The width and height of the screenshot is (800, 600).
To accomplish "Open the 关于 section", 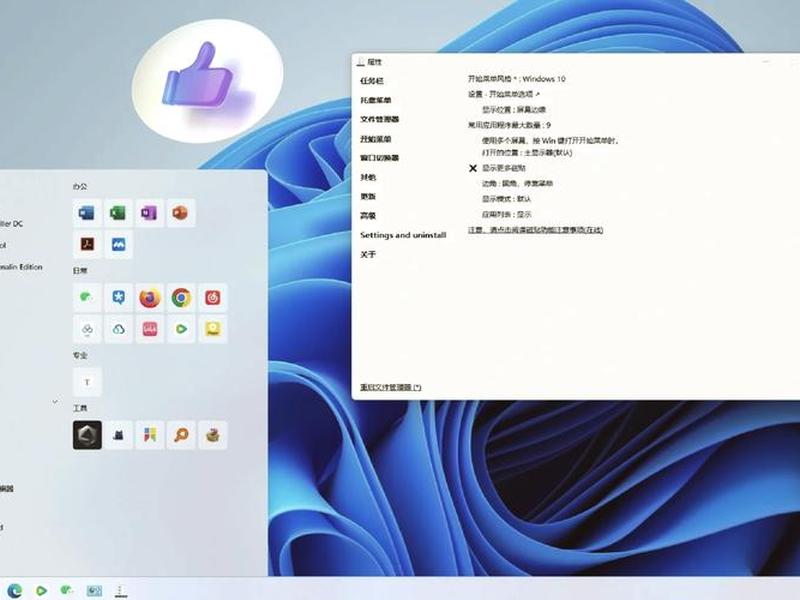I will (x=368, y=254).
